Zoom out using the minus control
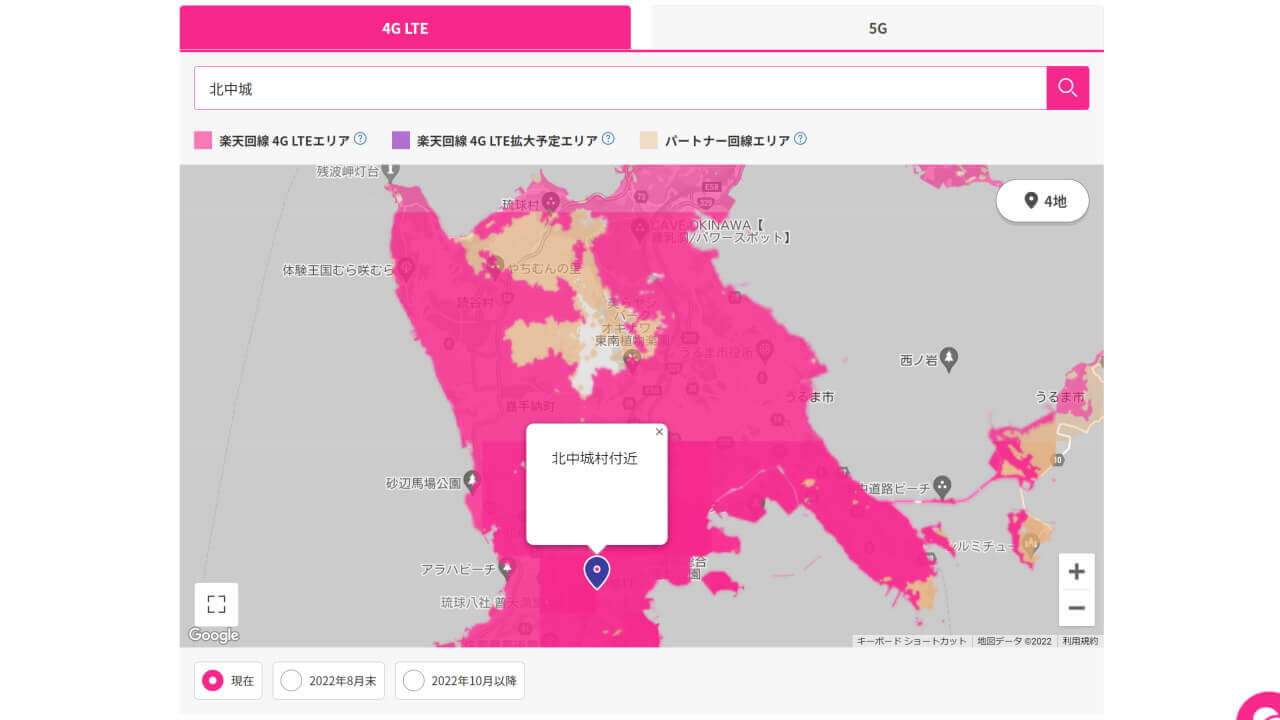Image resolution: width=1280 pixels, height=720 pixels. coord(1076,608)
